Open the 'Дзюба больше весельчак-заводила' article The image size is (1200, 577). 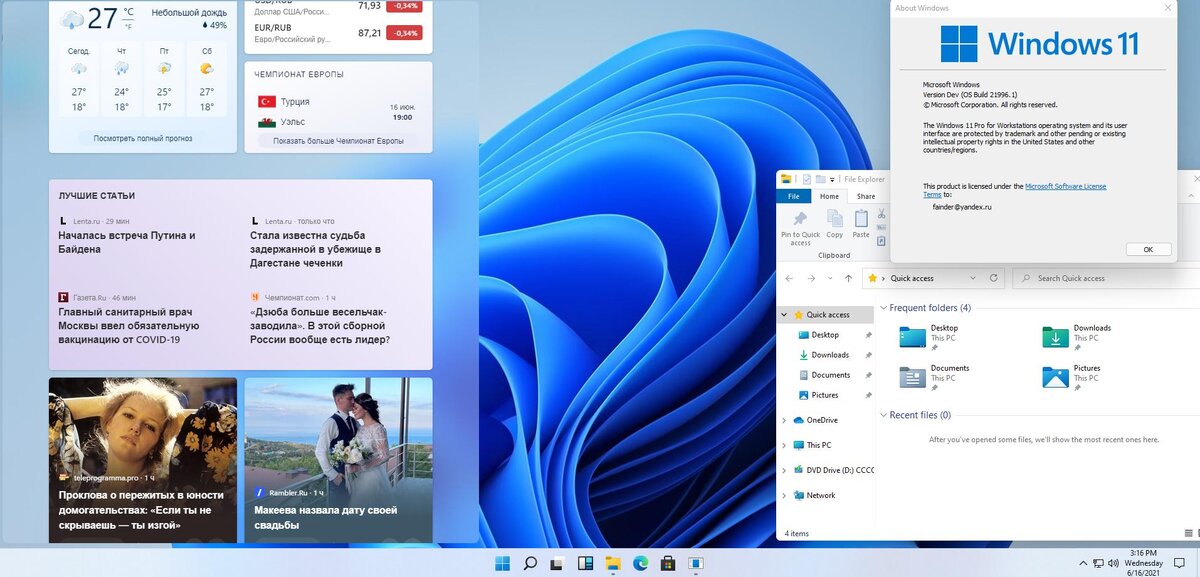pos(320,325)
